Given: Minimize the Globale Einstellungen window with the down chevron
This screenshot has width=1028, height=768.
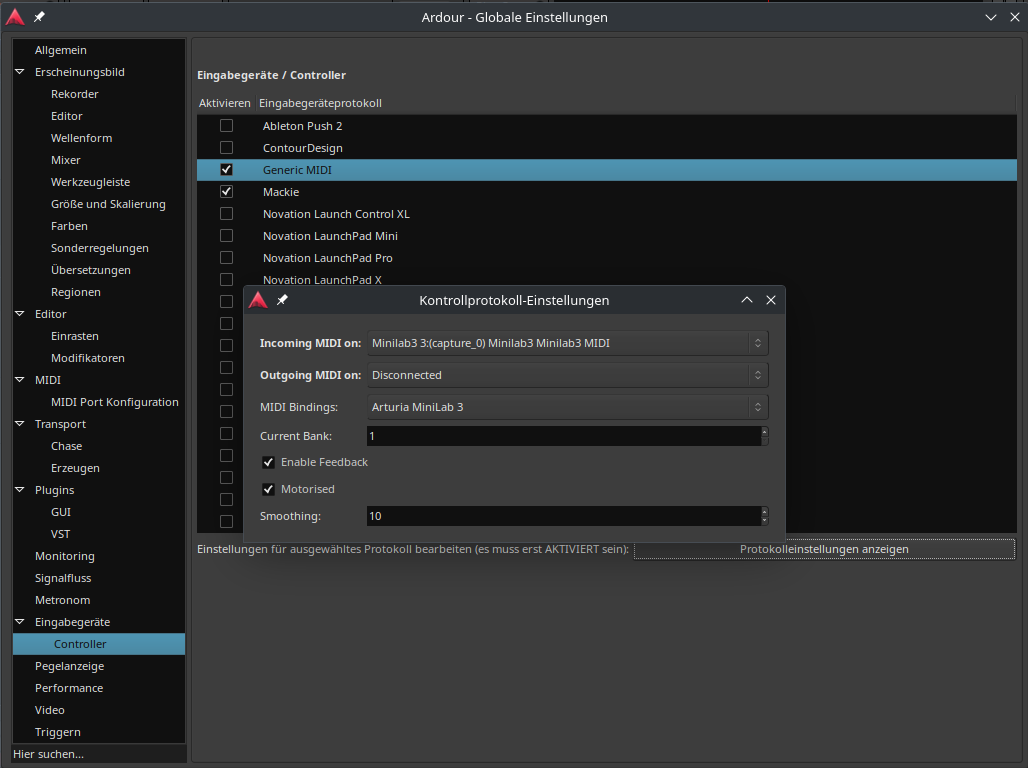Looking at the screenshot, I should (x=991, y=17).
